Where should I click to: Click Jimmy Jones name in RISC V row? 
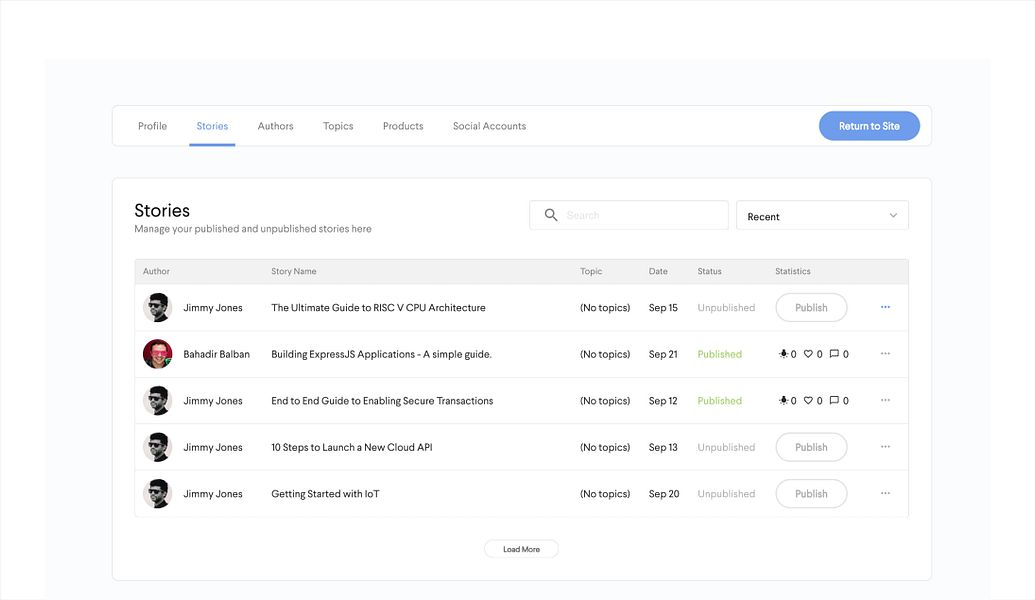click(x=213, y=308)
